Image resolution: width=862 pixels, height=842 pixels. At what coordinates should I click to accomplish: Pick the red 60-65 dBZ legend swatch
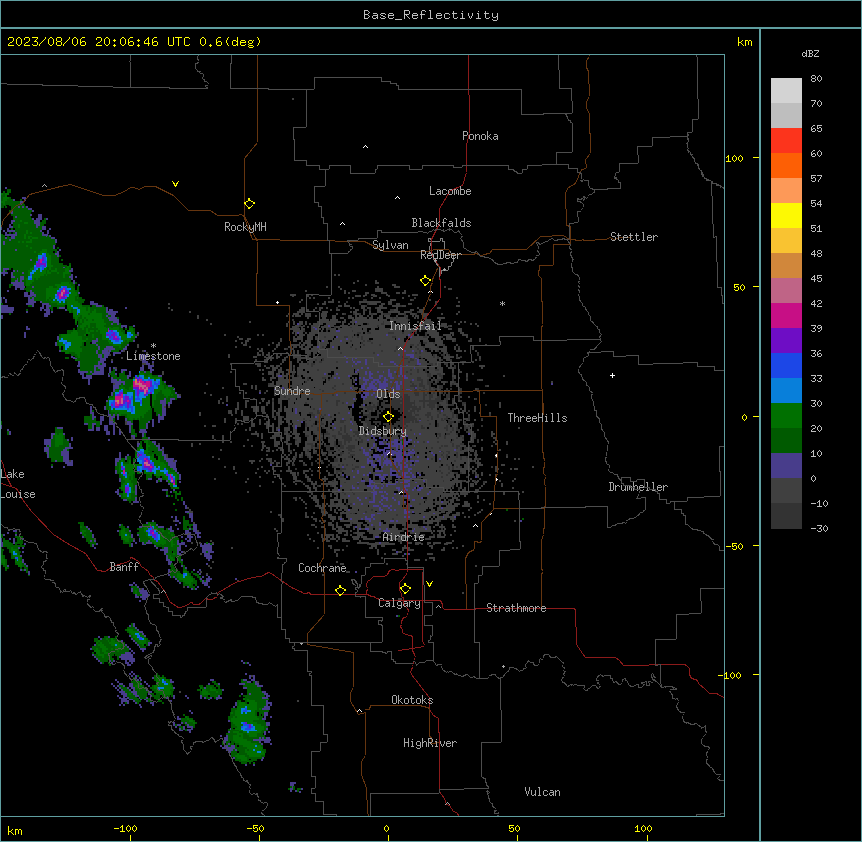(x=786, y=141)
